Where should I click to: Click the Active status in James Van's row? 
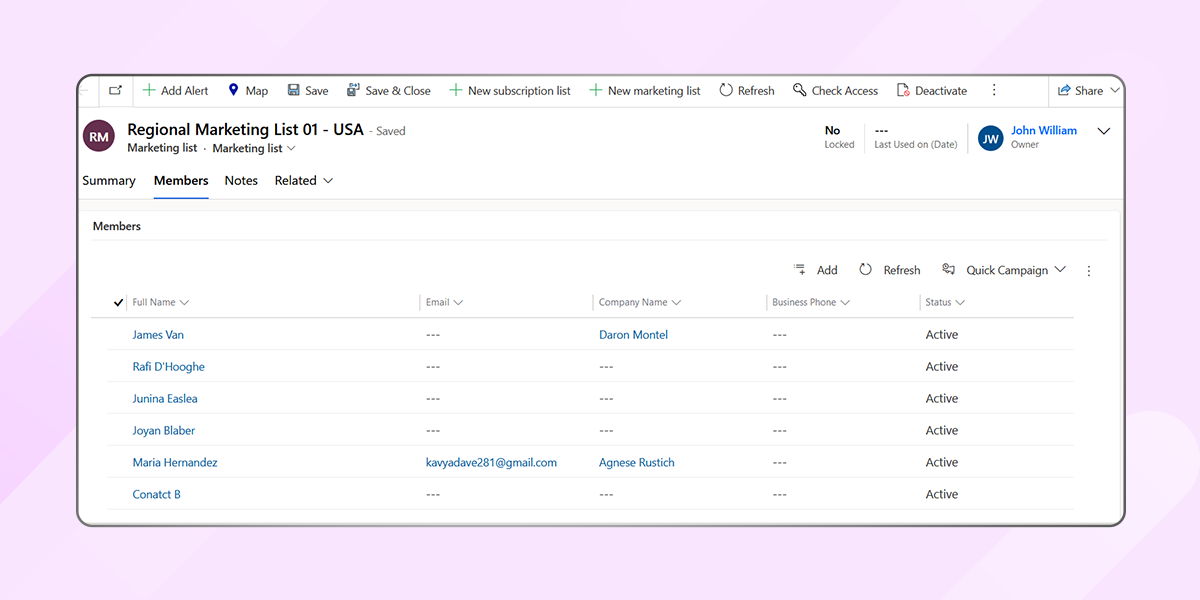[942, 335]
